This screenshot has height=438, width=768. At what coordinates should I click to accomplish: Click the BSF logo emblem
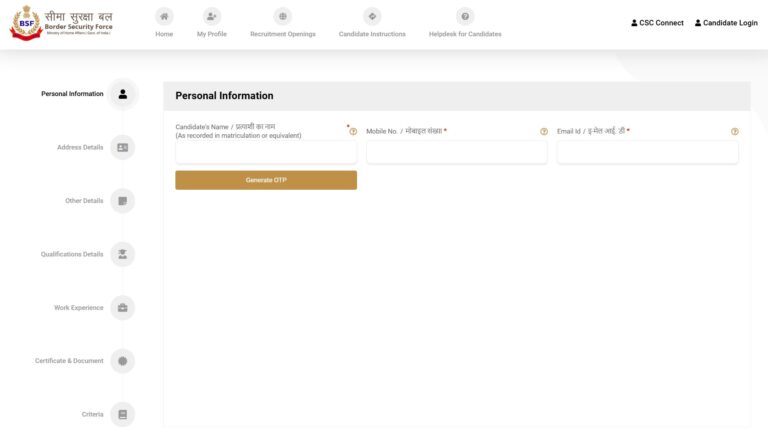coord(25,23)
